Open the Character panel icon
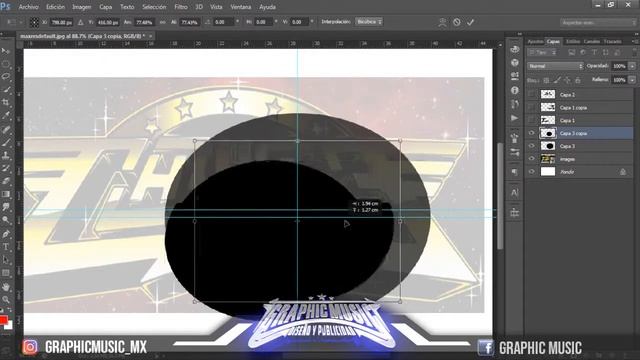This screenshot has height=360, width=640. [515, 193]
